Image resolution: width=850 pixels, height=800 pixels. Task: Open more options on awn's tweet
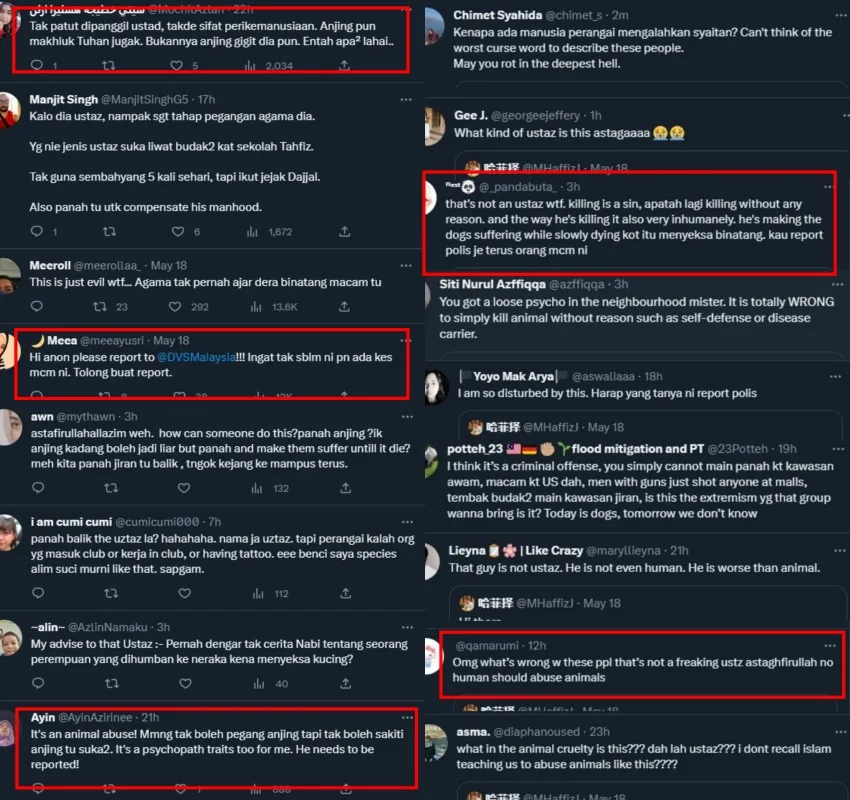point(407,417)
